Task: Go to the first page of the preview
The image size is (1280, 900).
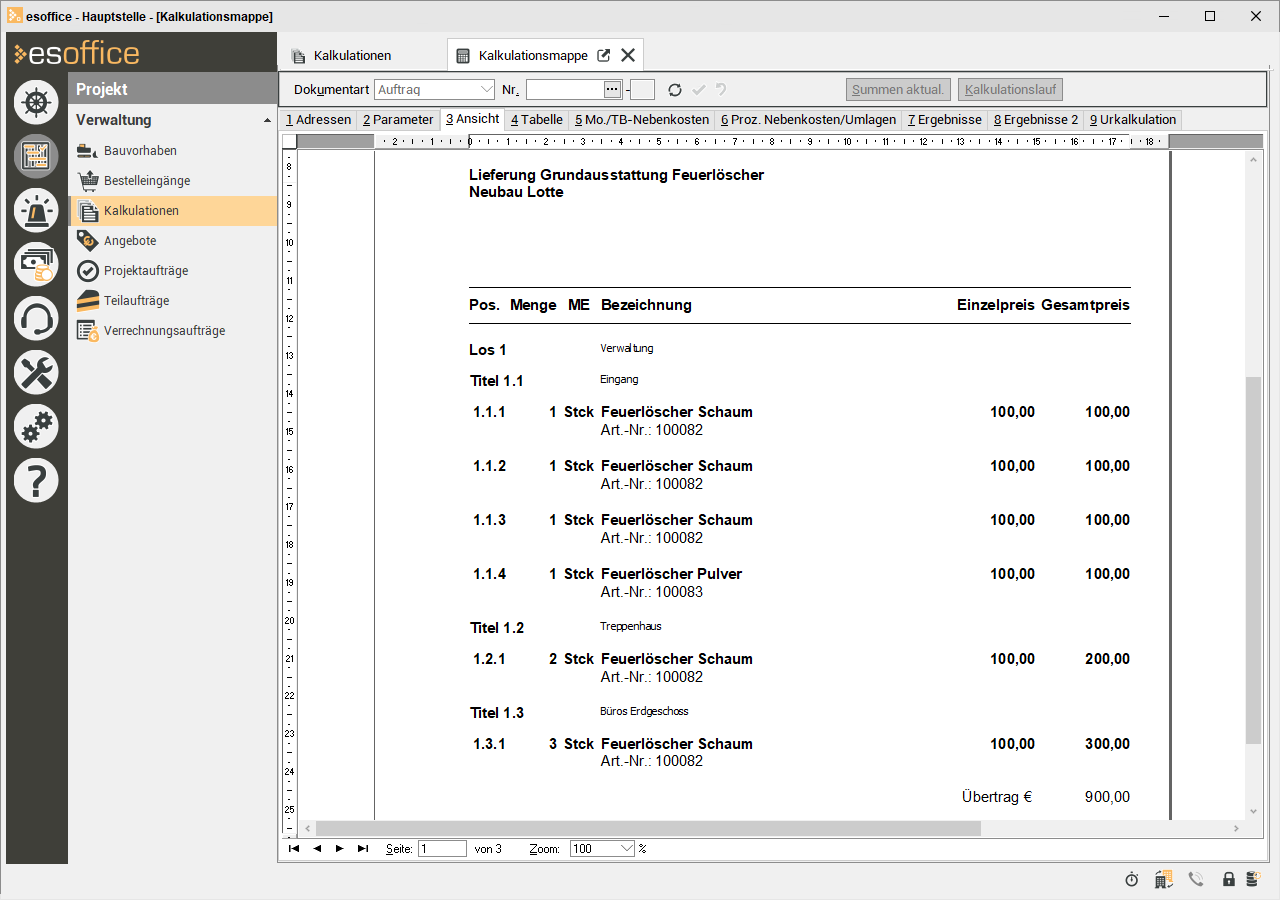Action: click(x=294, y=849)
